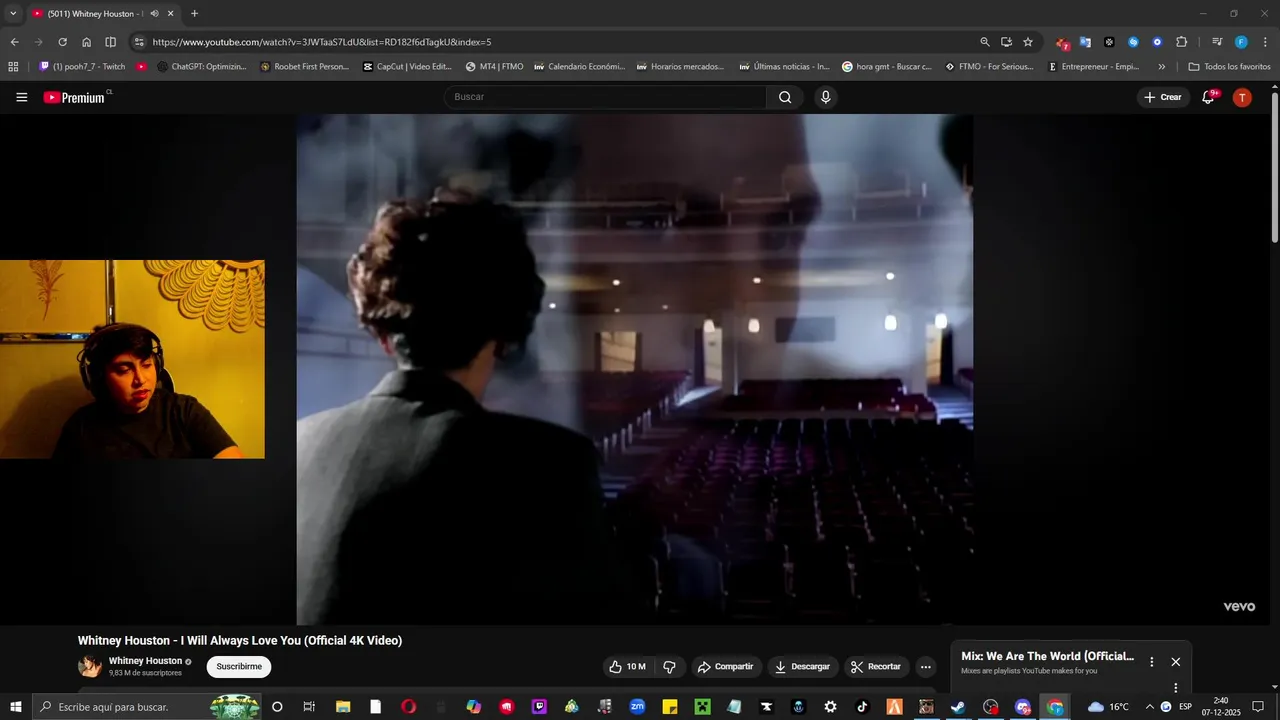Click the Descargar download button
This screenshot has height=720, width=1280.
click(x=802, y=667)
